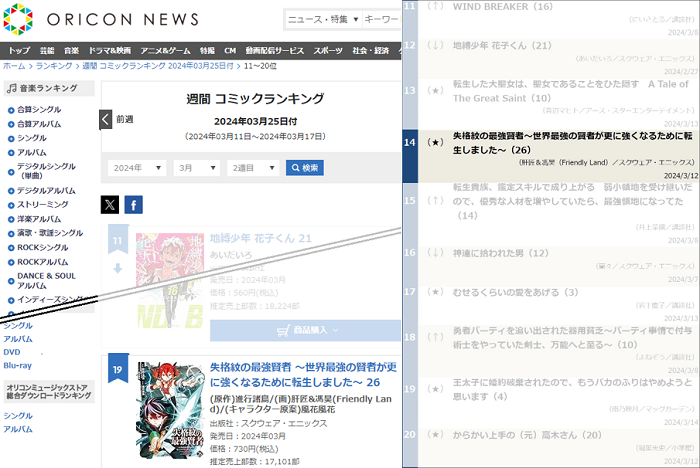Open the 2024年 year dropdown
The width and height of the screenshot is (700, 468).
coord(137,168)
